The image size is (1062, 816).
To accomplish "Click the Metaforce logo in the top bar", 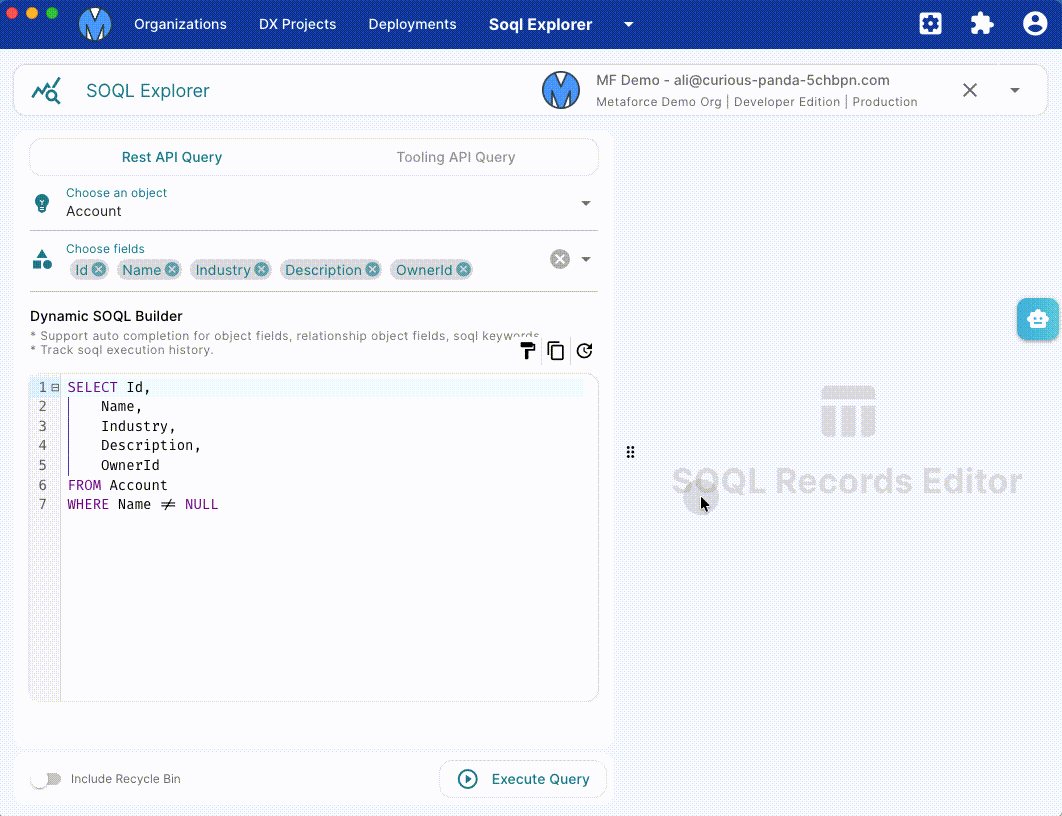I will pos(95,24).
